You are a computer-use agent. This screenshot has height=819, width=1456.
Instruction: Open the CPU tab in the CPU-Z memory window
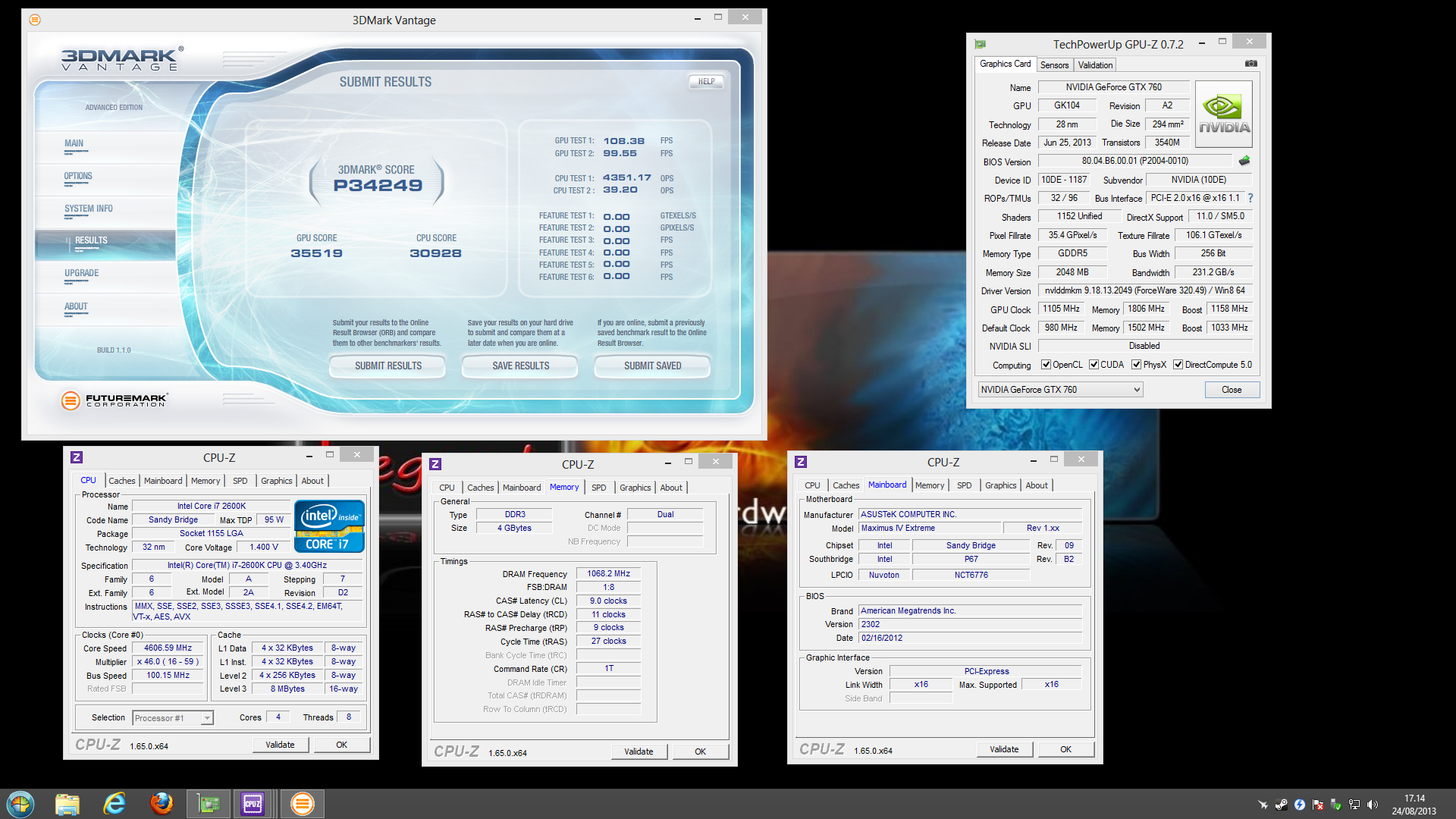click(447, 488)
